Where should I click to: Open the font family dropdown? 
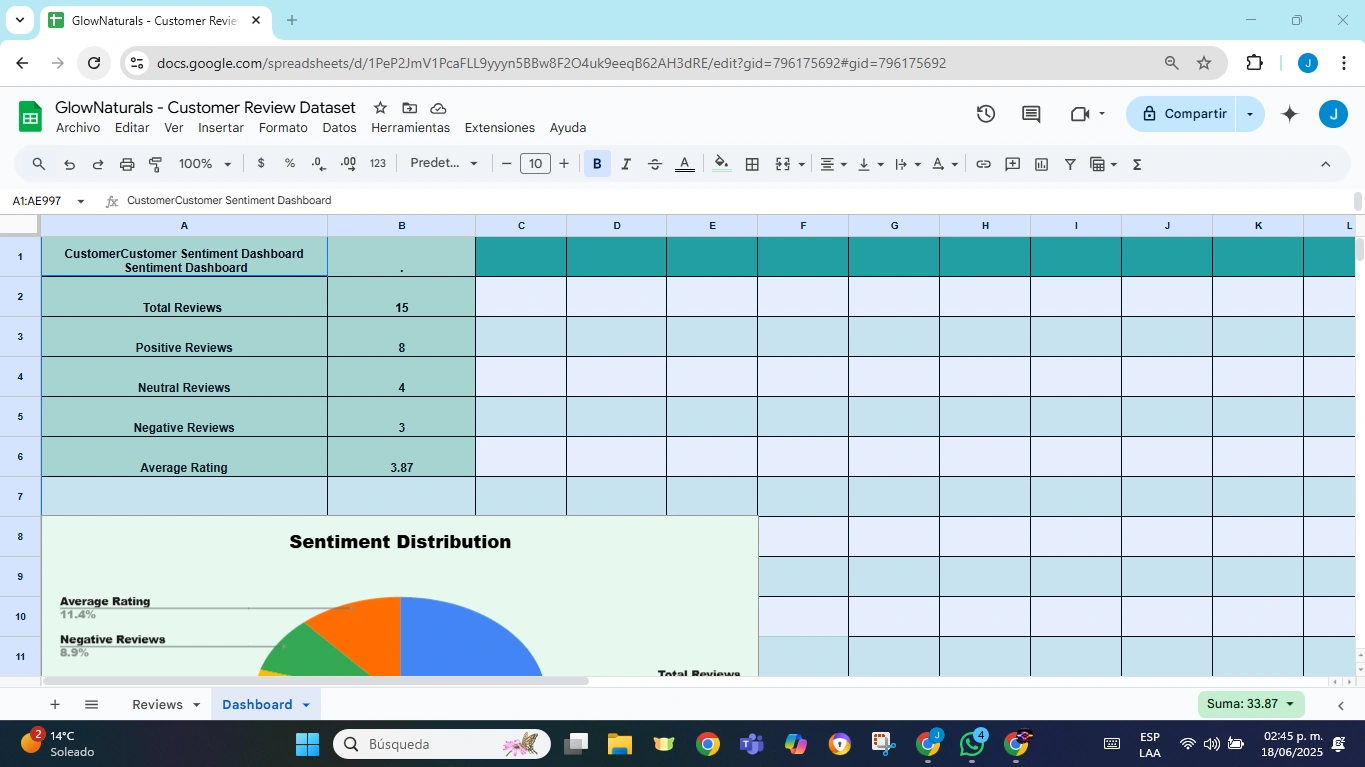(444, 164)
